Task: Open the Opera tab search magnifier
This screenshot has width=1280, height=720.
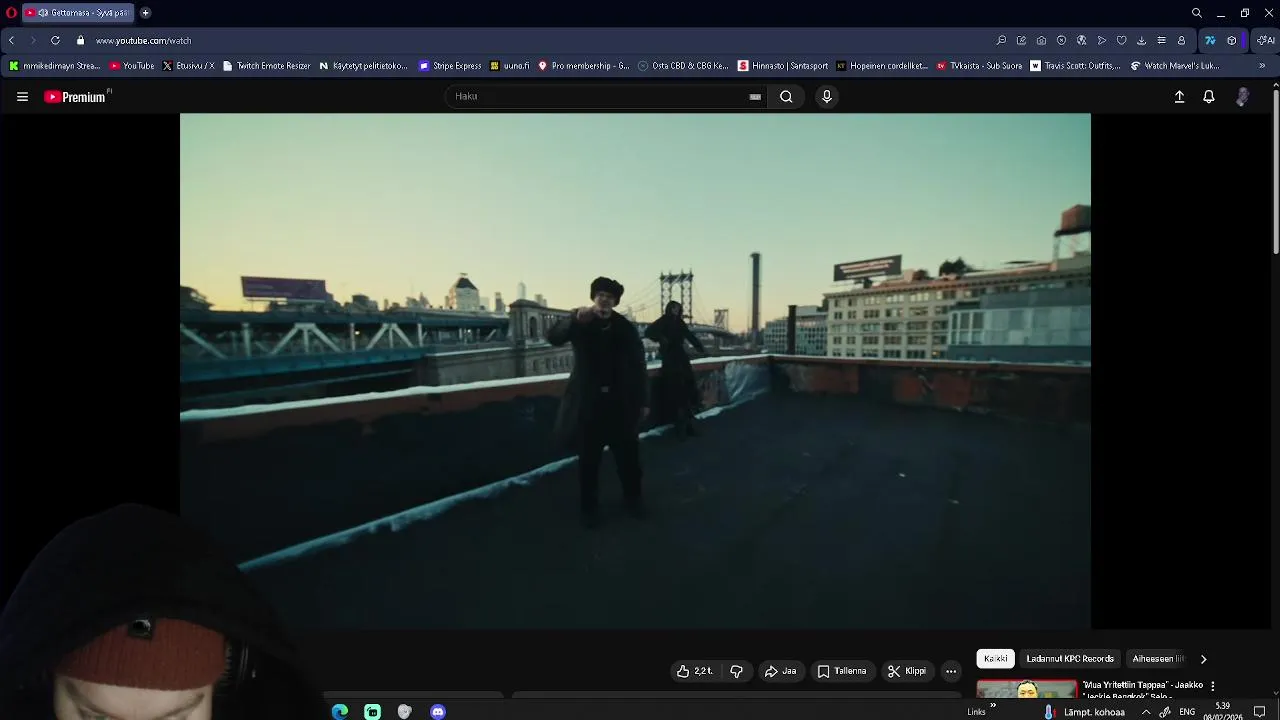Action: pyautogui.click(x=1196, y=13)
